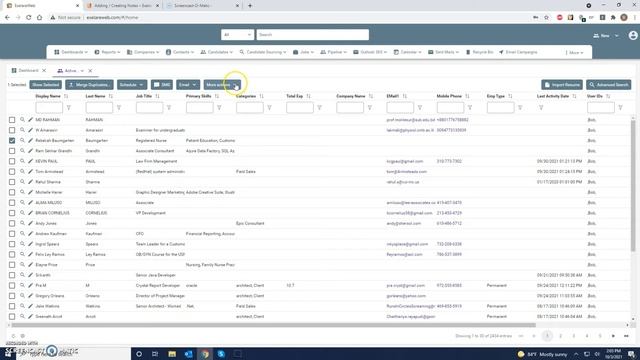Viewport: 640px width, 360px height.
Task: Click the Import Resume button
Action: pyautogui.click(x=562, y=85)
